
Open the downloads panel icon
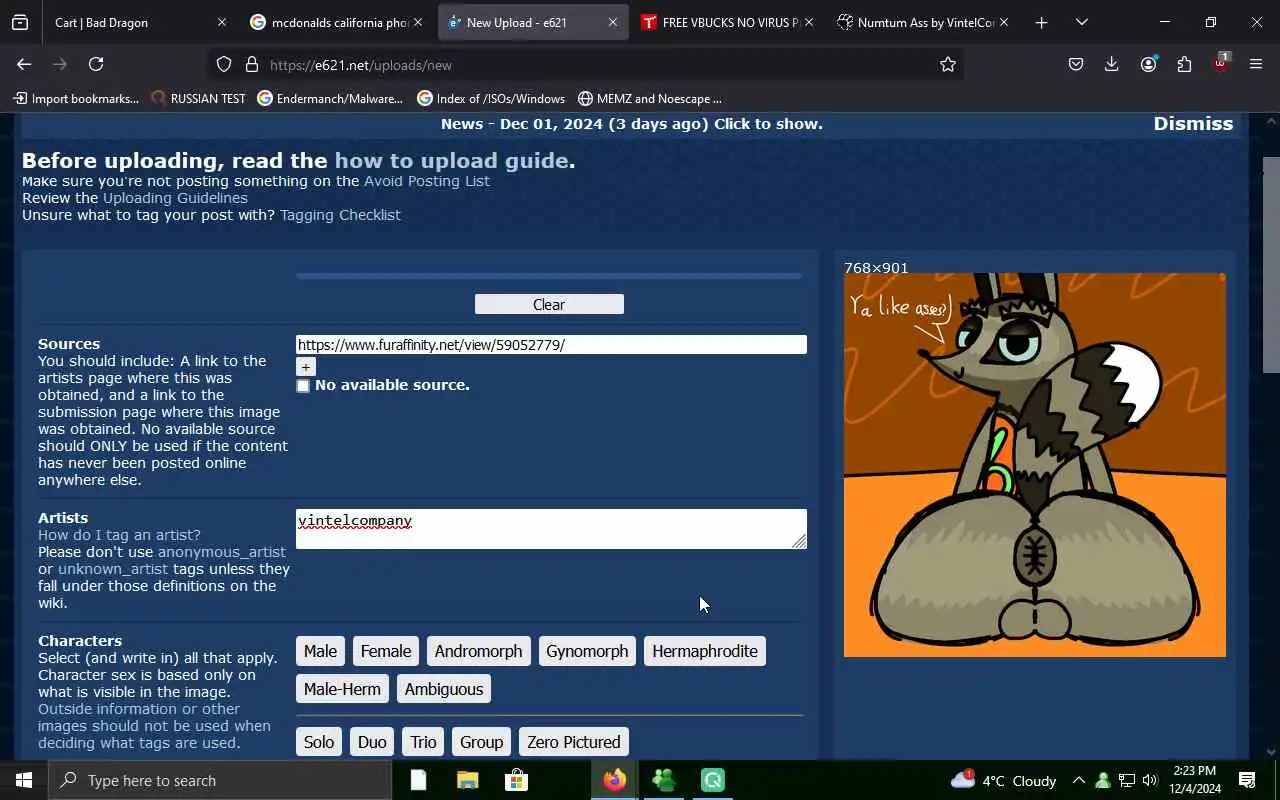(x=1111, y=64)
